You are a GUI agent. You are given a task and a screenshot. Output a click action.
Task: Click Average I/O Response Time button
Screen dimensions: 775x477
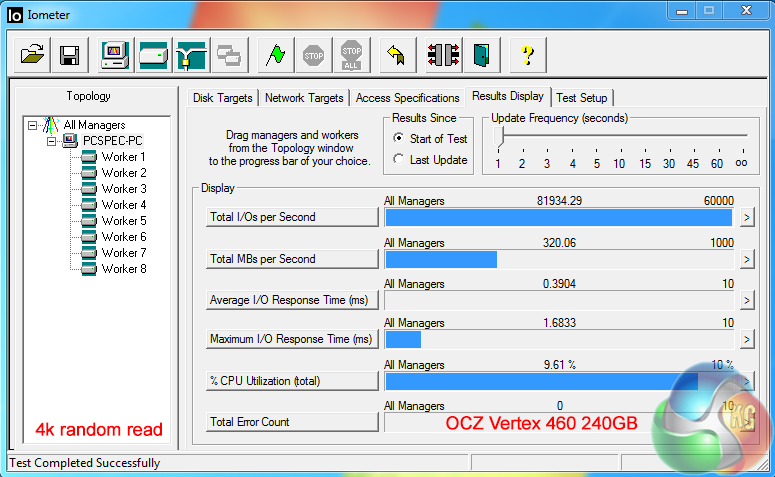pyautogui.click(x=292, y=300)
